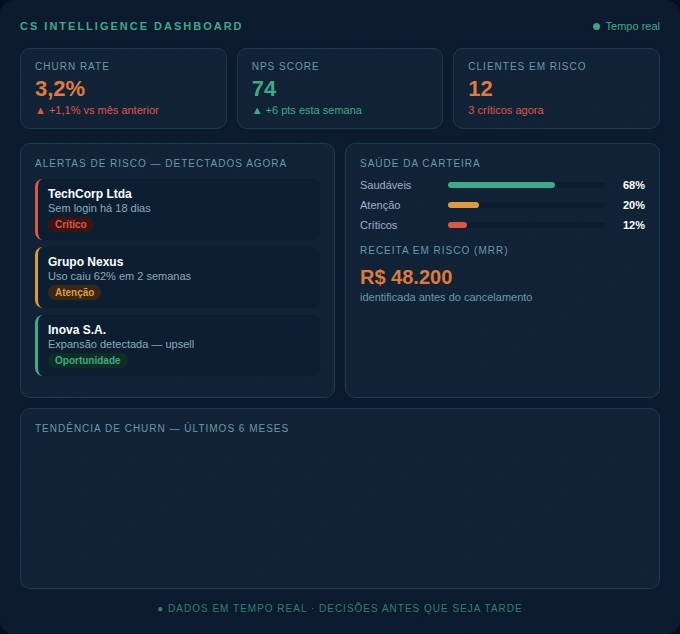Click the green NPS increase arrow
Image resolution: width=680 pixels, height=634 pixels.
[257, 111]
